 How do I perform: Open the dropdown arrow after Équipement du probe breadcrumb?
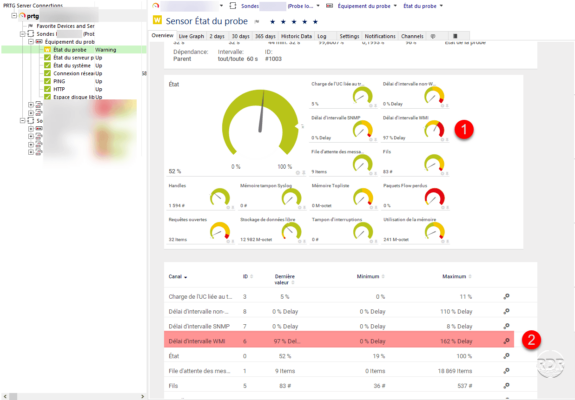tap(395, 6)
